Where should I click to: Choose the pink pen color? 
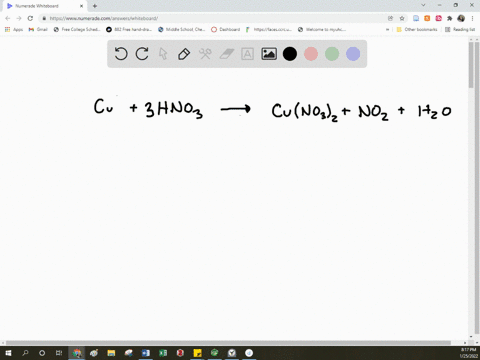pyautogui.click(x=311, y=54)
